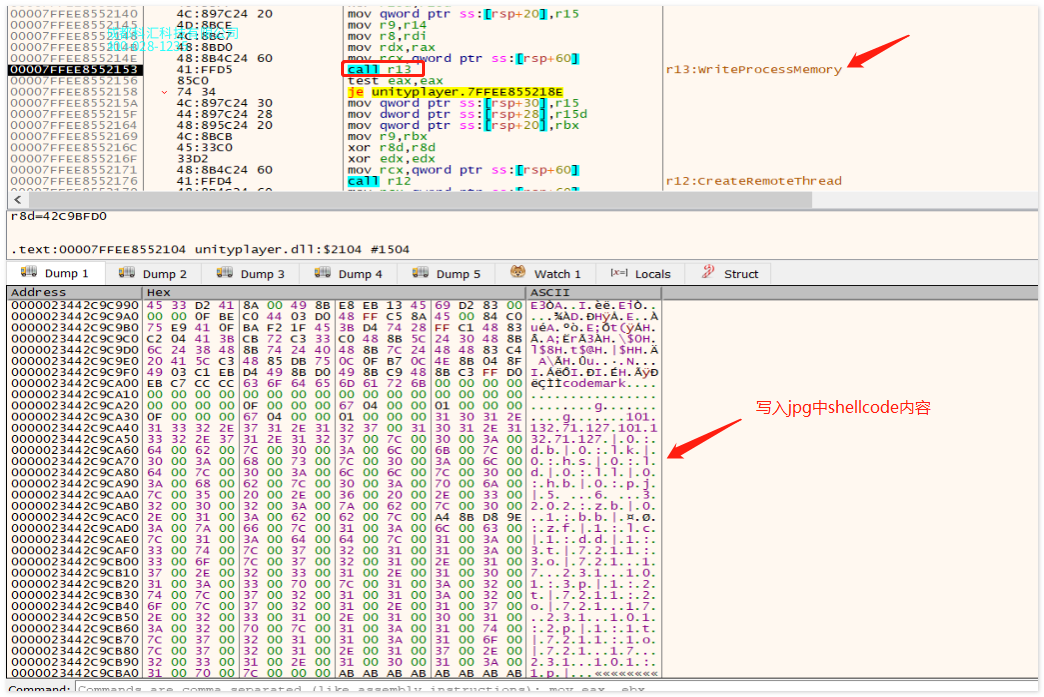The height and width of the screenshot is (697, 1044).
Task: Click the Watch 1 bug icon
Action: pos(518,273)
